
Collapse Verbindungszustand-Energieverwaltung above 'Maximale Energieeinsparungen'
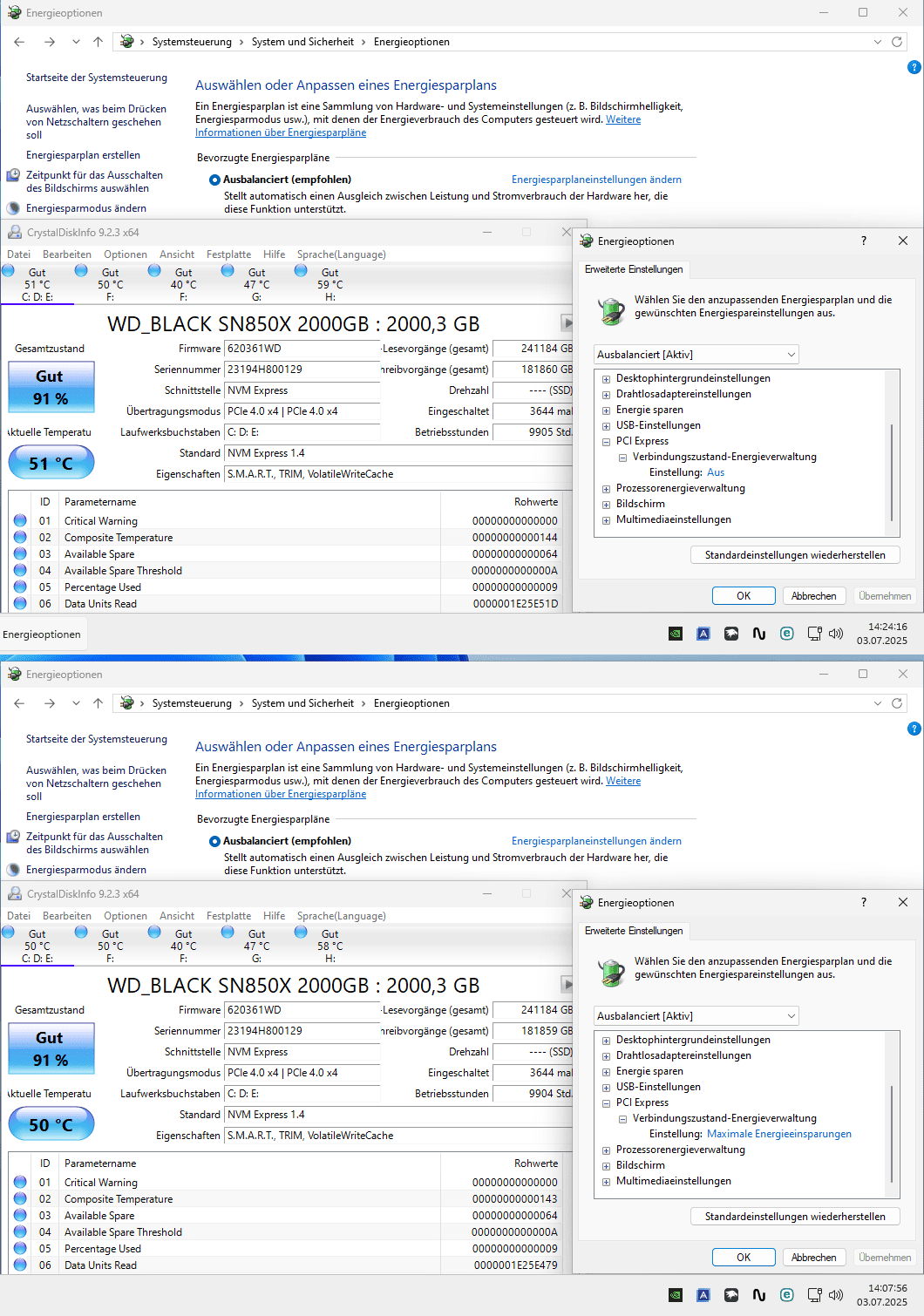click(622, 1119)
